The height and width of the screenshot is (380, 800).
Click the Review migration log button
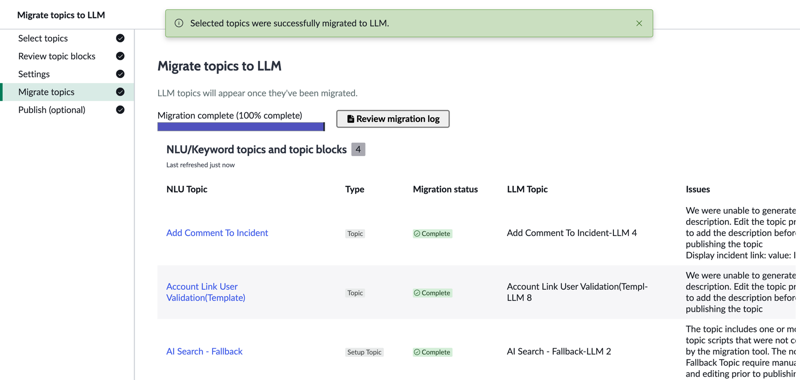393,119
